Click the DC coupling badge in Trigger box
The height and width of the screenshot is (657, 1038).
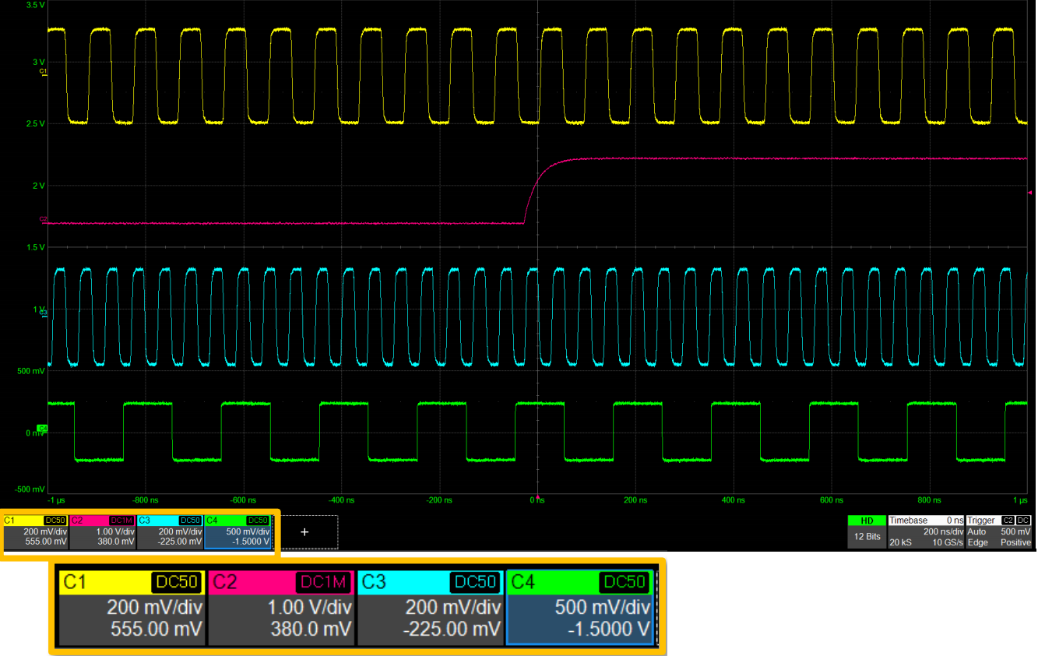[1023, 521]
